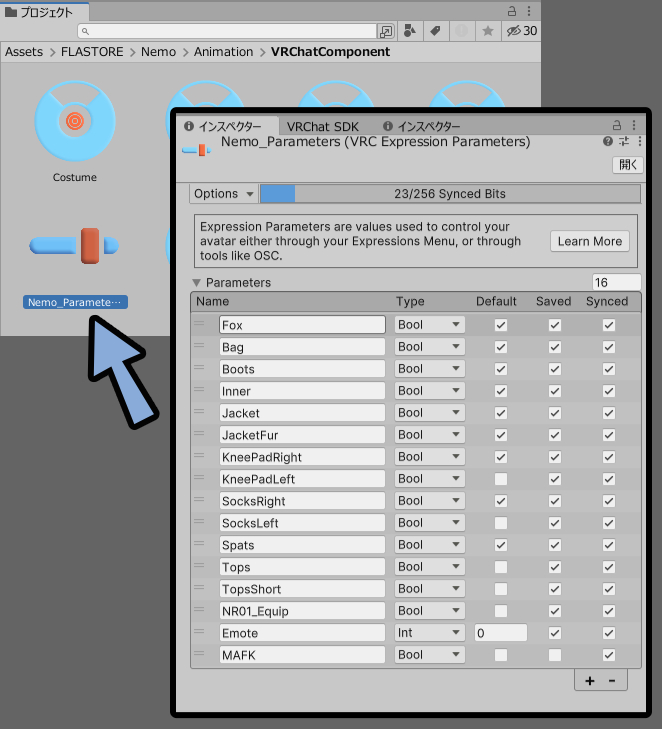
Task: Click the 開く (Open) button
Action: point(628,165)
